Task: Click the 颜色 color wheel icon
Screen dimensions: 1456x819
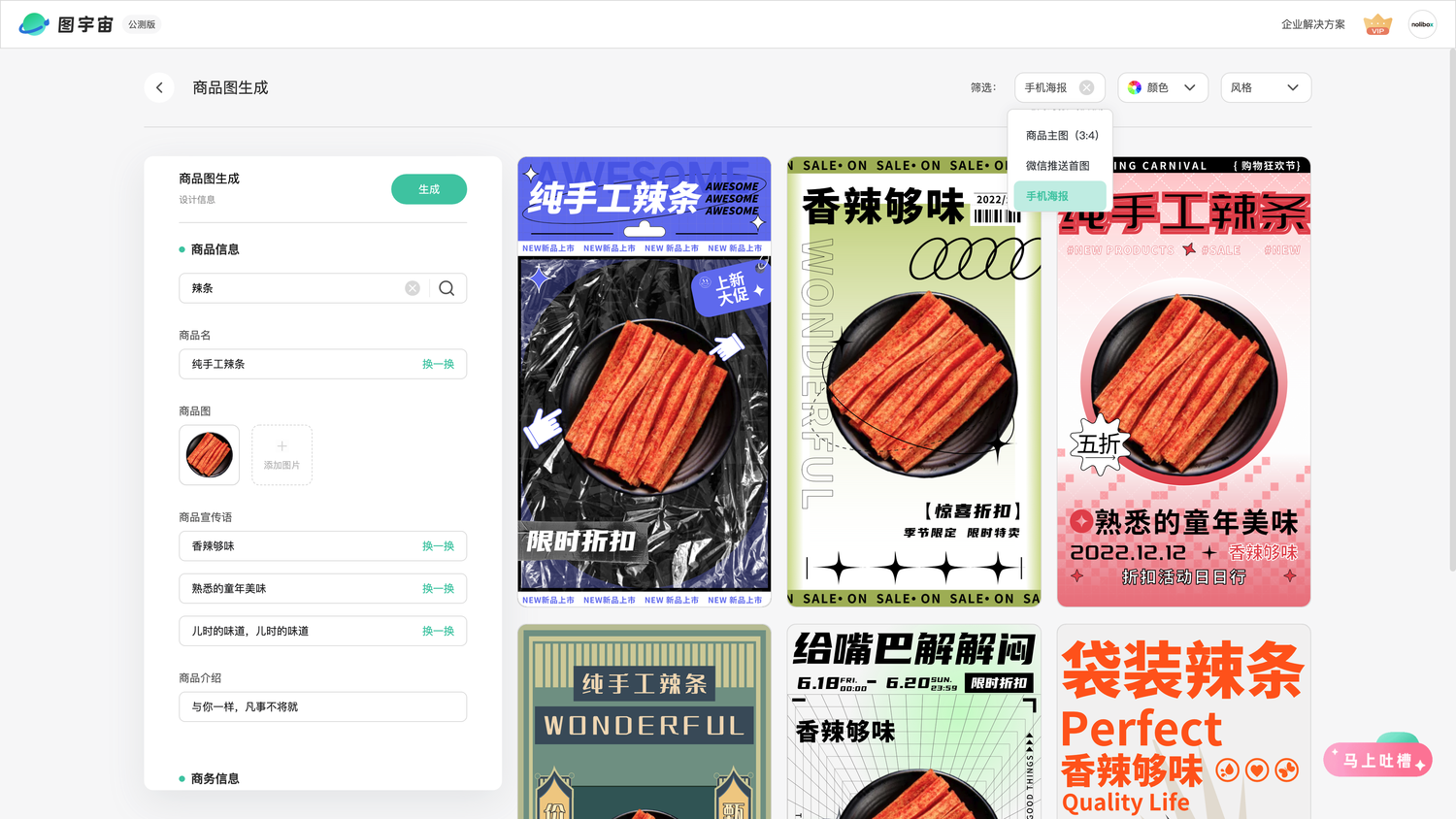Action: tap(1135, 87)
